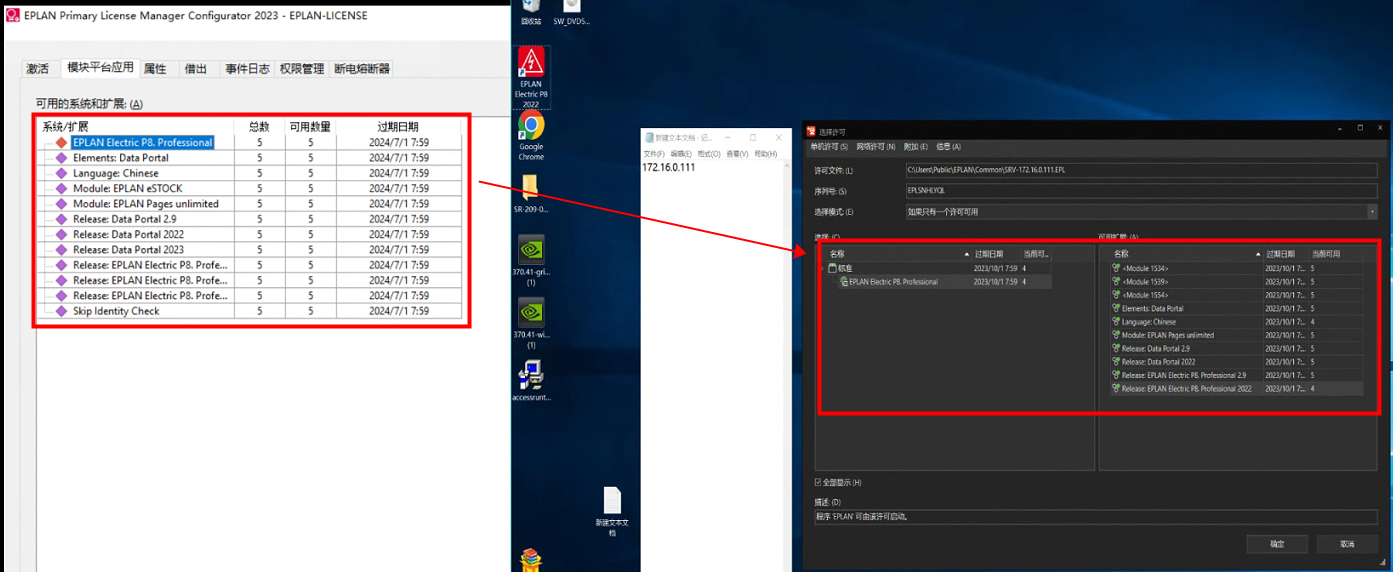
Task: Toggle the 全部显示 (H) checkbox
Action: (x=820, y=483)
